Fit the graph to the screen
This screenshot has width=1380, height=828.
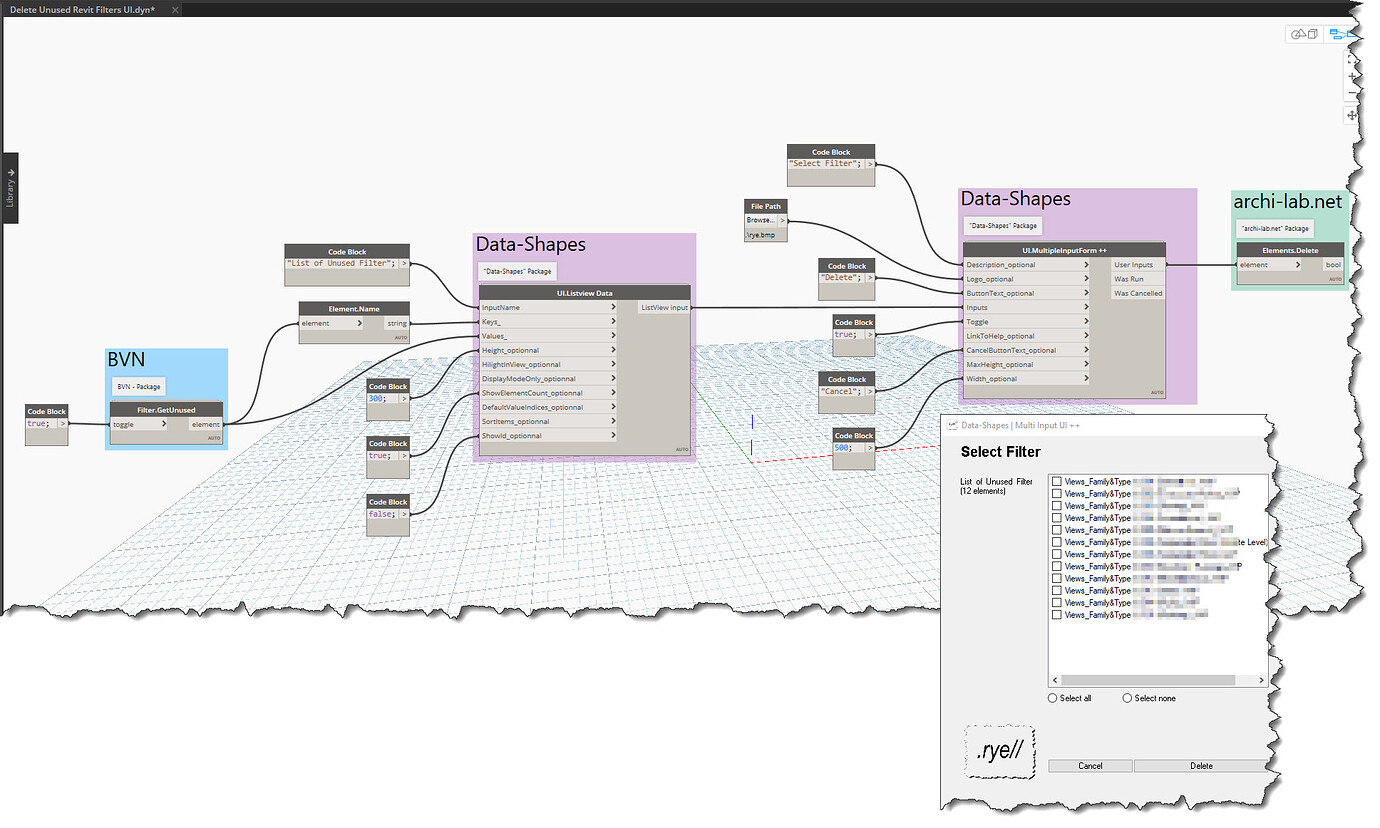(1351, 57)
